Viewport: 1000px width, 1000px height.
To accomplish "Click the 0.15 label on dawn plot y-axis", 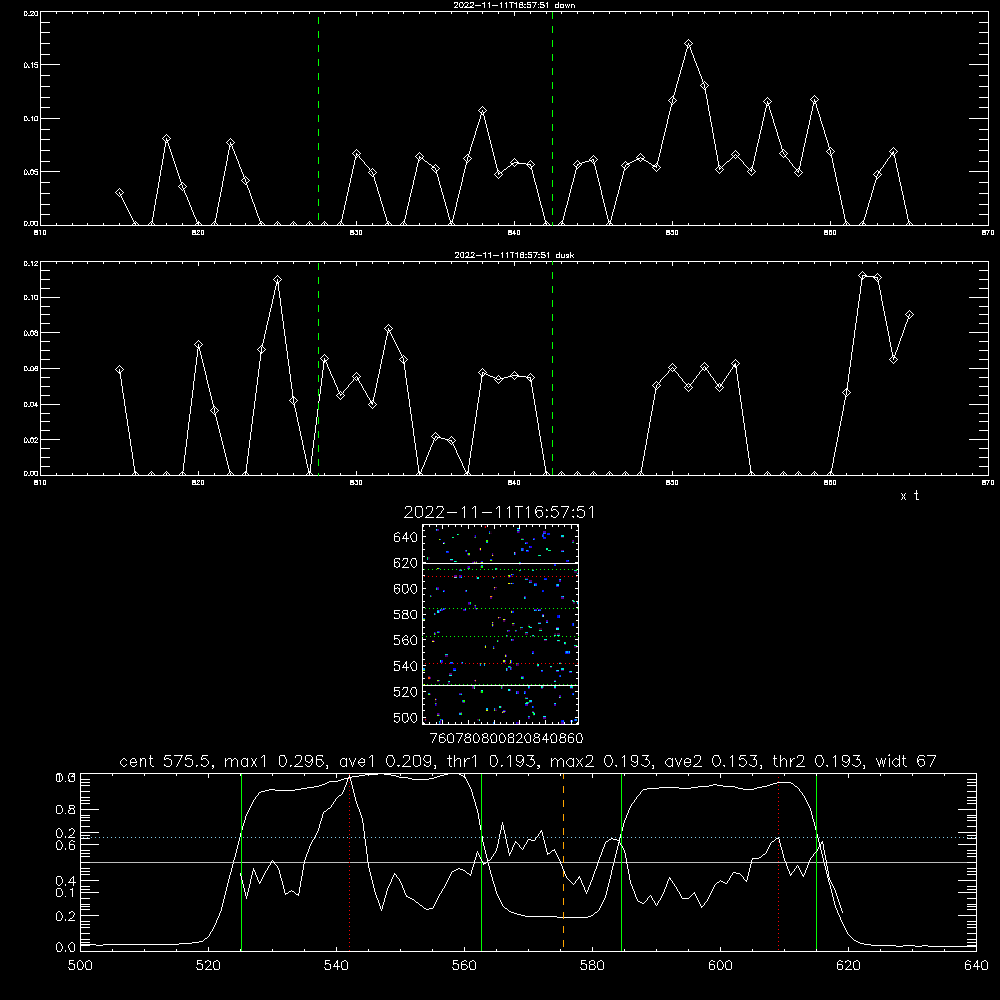I will [x=31, y=66].
